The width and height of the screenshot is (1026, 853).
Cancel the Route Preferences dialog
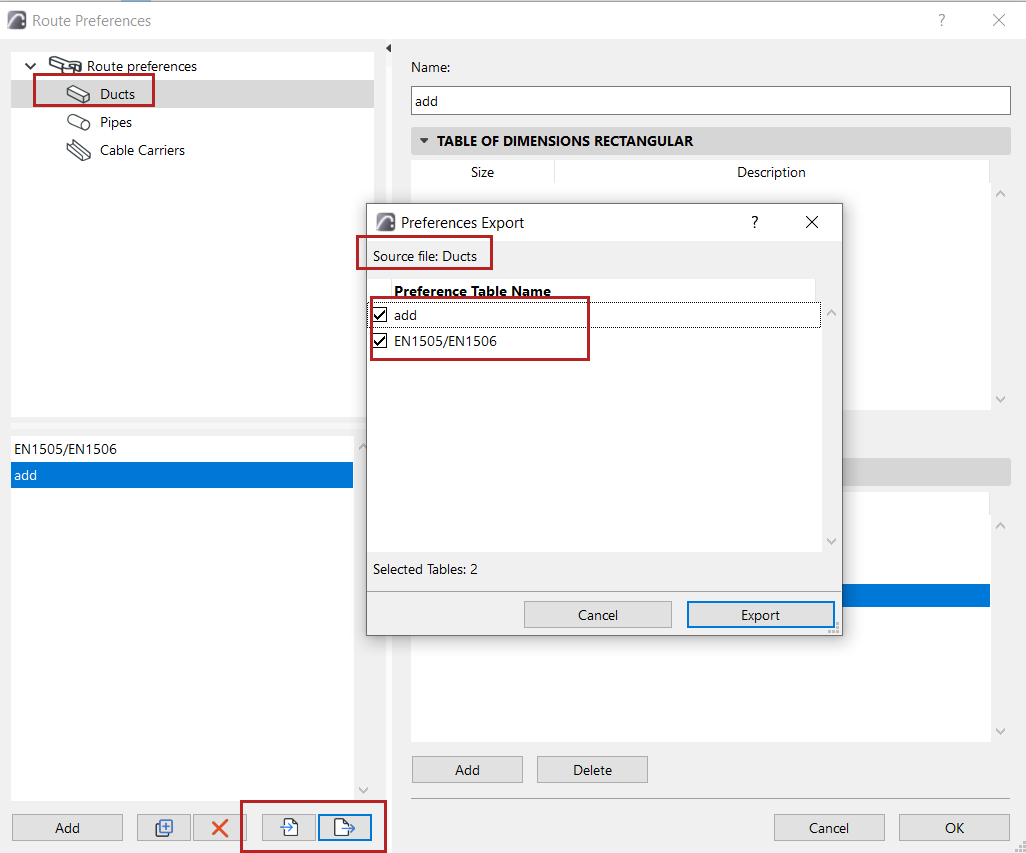[829, 828]
